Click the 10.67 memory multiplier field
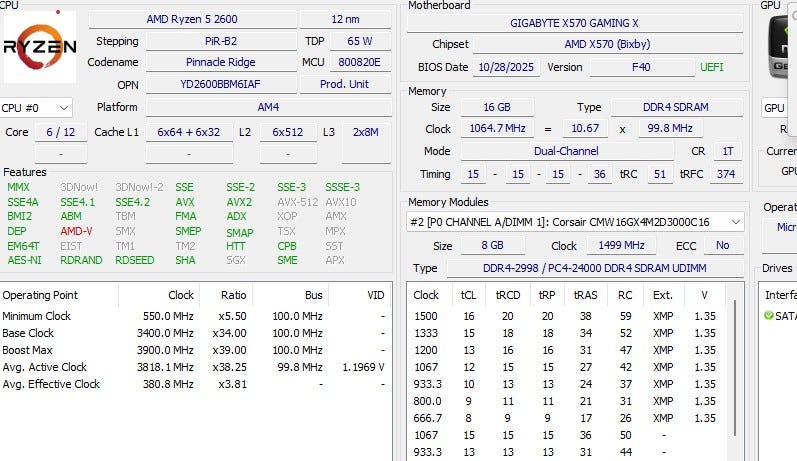The height and width of the screenshot is (461, 797). click(586, 128)
